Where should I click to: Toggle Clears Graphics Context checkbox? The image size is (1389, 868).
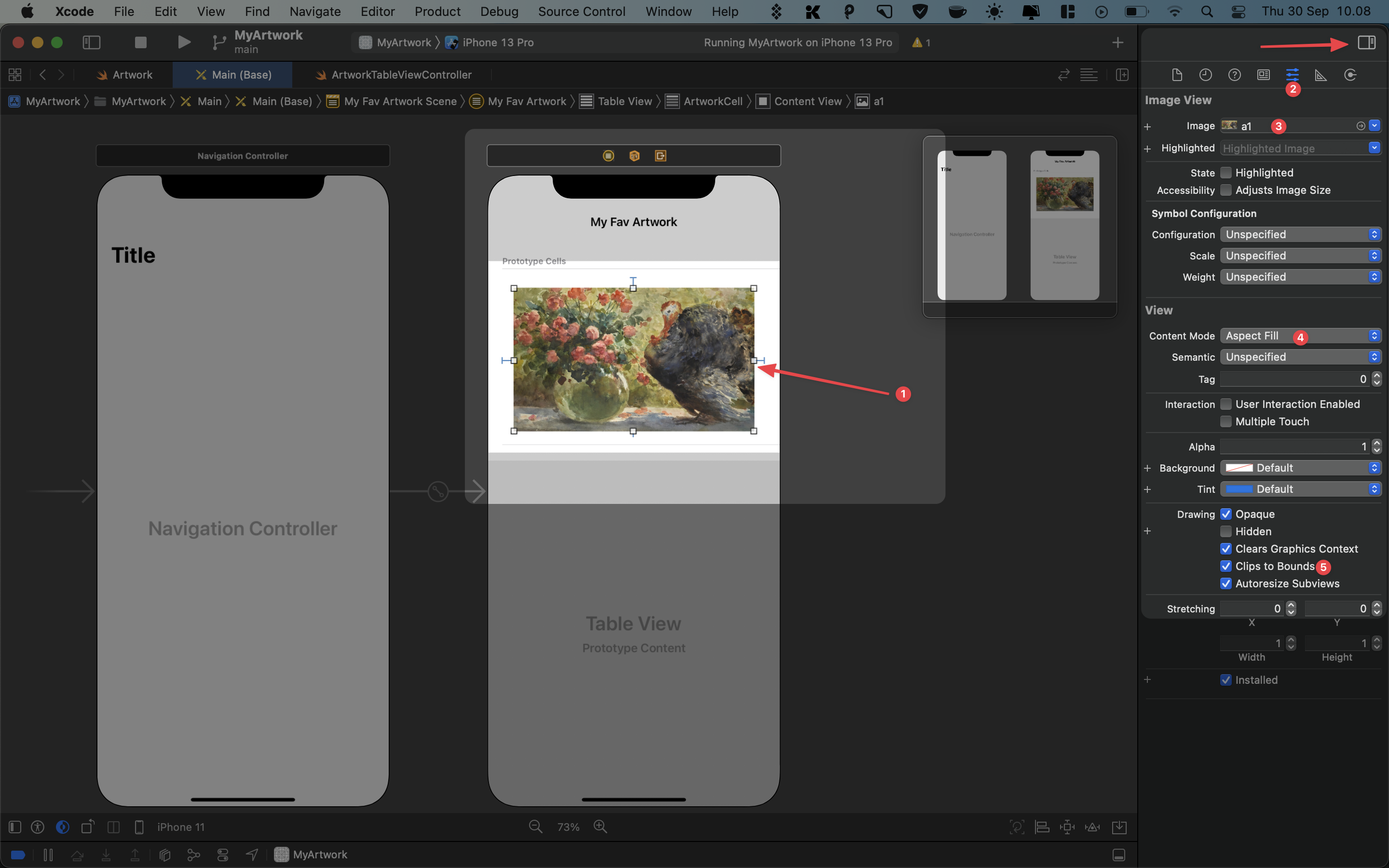point(1226,549)
